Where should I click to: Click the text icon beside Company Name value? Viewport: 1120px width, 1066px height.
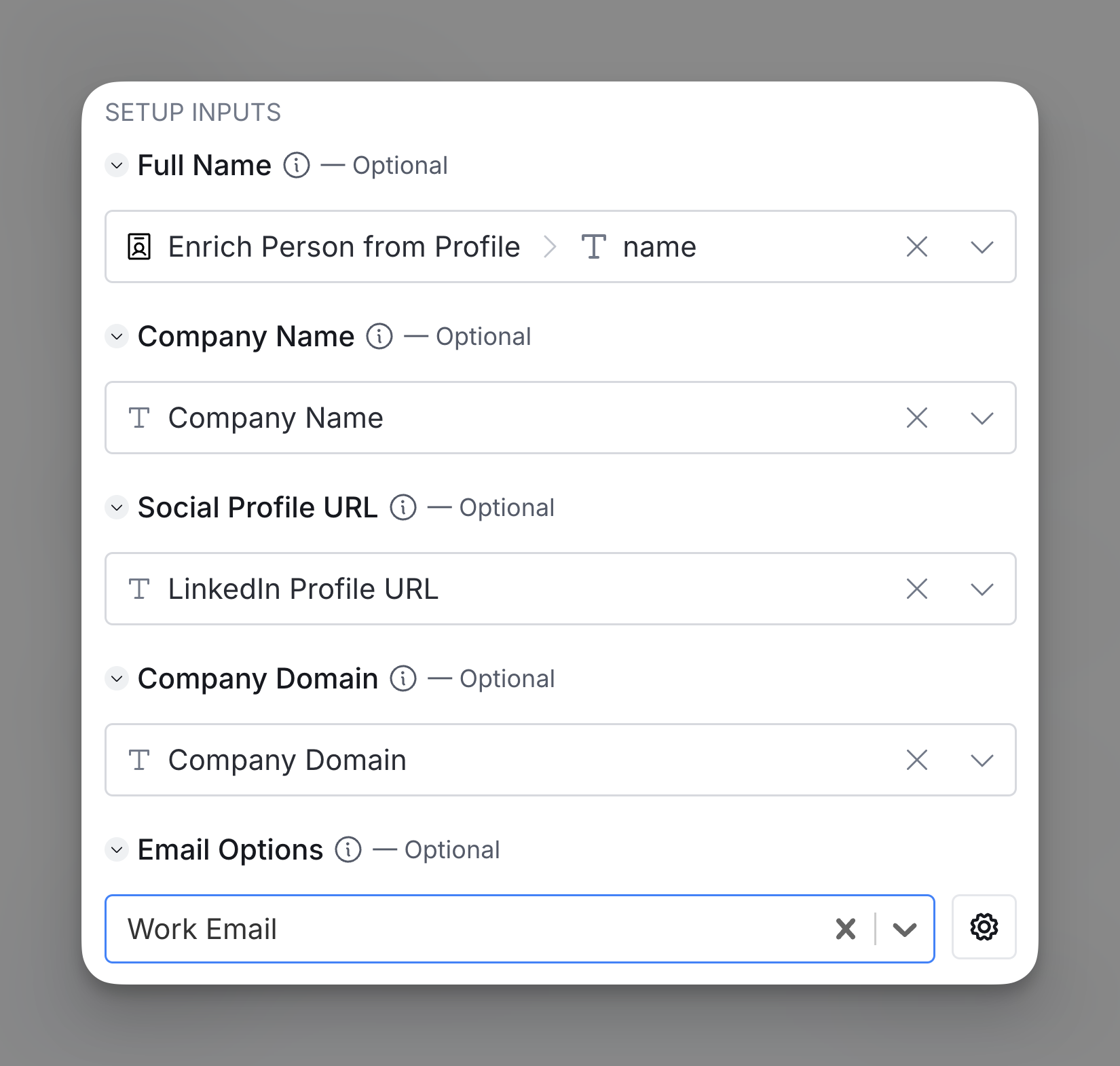click(x=139, y=418)
